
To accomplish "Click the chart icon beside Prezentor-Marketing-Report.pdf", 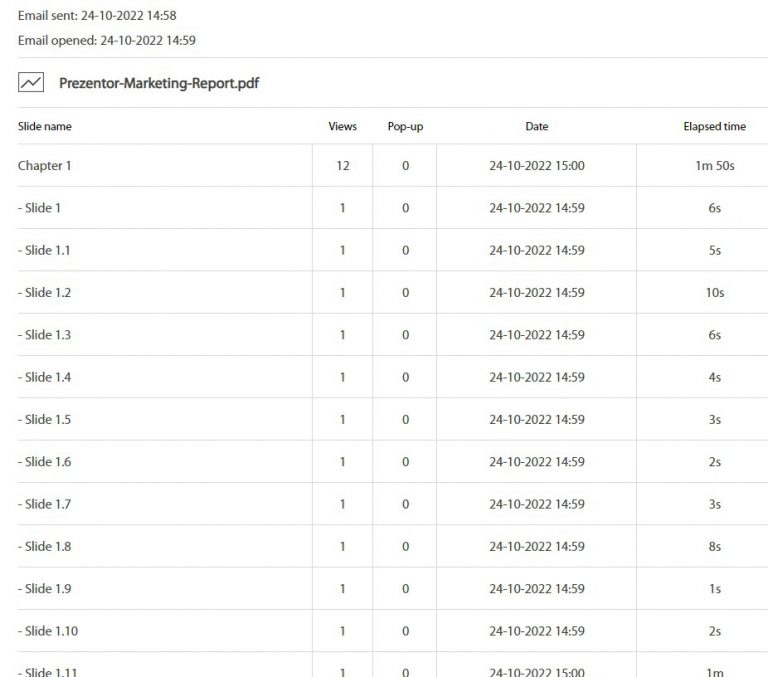I will coord(31,82).
